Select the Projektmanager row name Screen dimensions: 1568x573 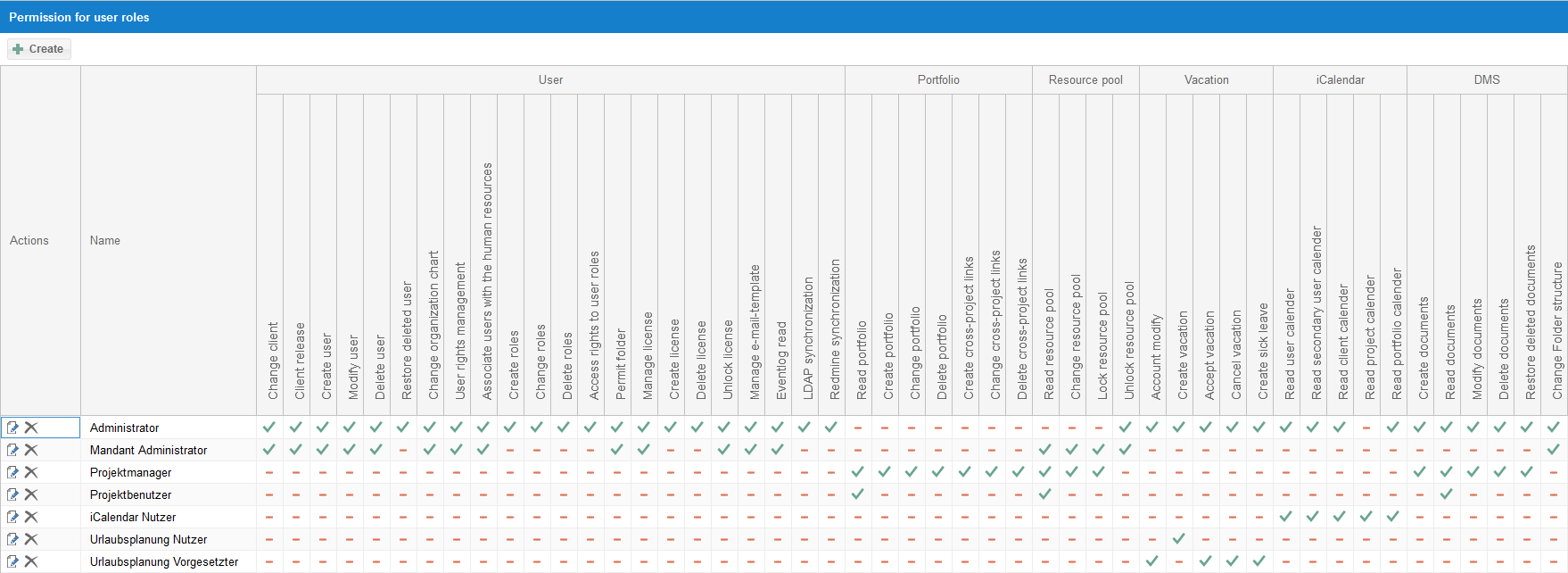131,473
